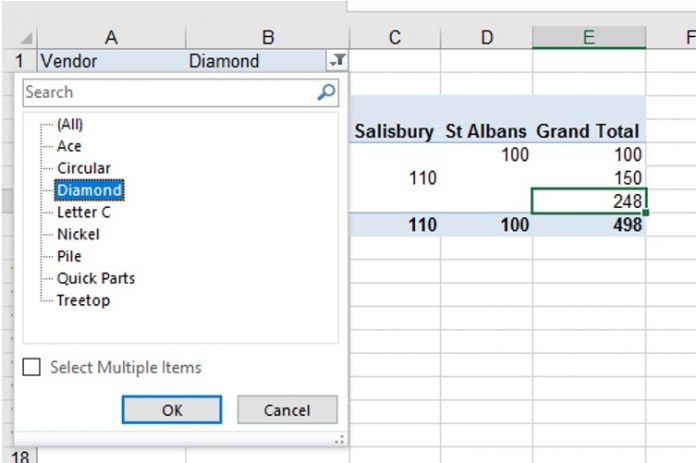696x463 pixels.
Task: Pick Circular in the filter list
Action: [84, 168]
